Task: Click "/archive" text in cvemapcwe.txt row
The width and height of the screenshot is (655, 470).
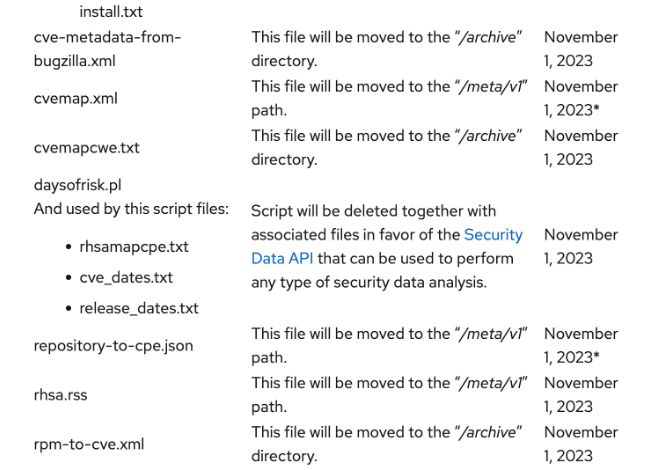Action: [x=488, y=136]
